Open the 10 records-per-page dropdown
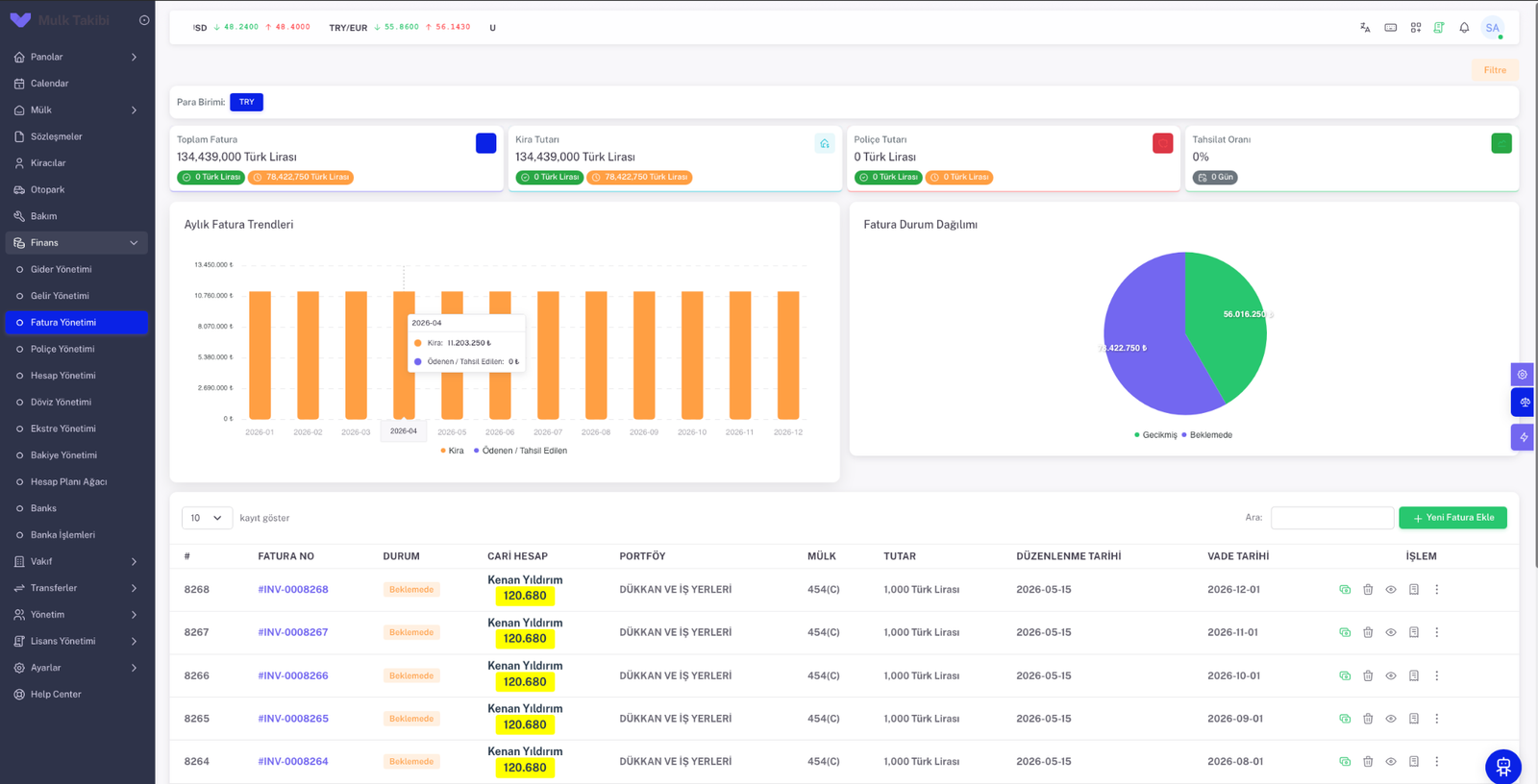This screenshot has width=1538, height=784. pyautogui.click(x=207, y=518)
